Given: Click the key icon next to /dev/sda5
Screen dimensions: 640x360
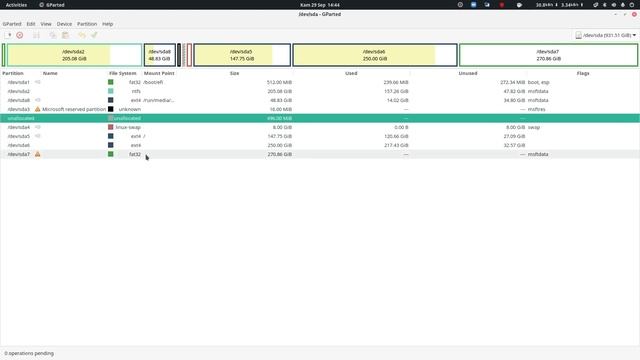Looking at the screenshot, I should point(38,136).
